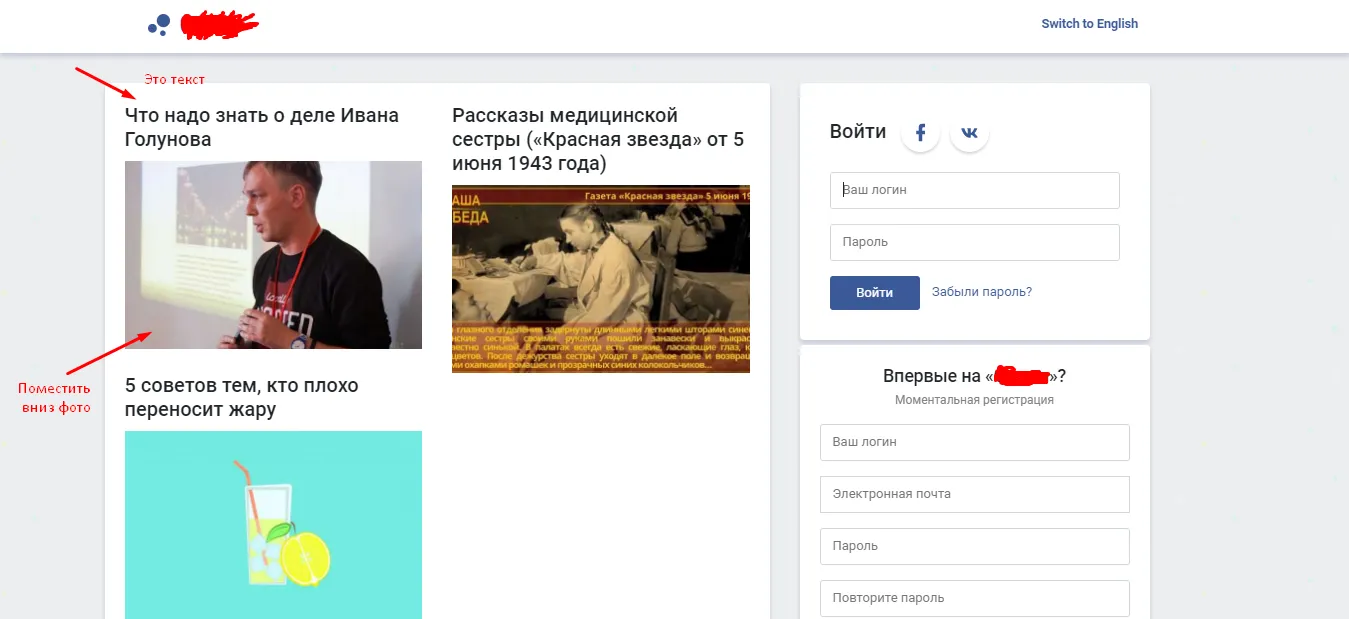Click the Повторите пароль field
Image resolution: width=1349 pixels, height=619 pixels.
(x=975, y=598)
